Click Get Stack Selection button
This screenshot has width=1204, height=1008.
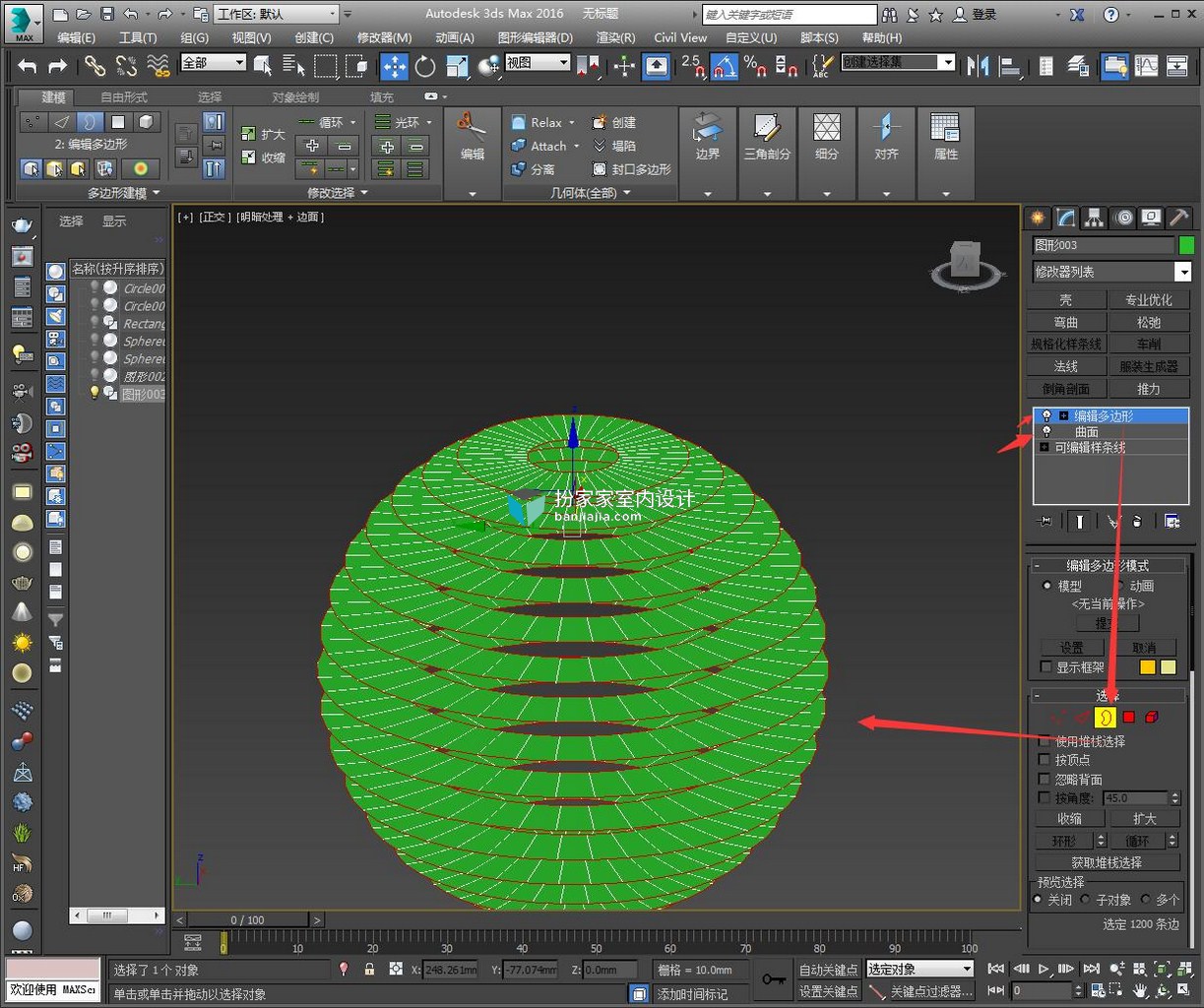[1108, 862]
